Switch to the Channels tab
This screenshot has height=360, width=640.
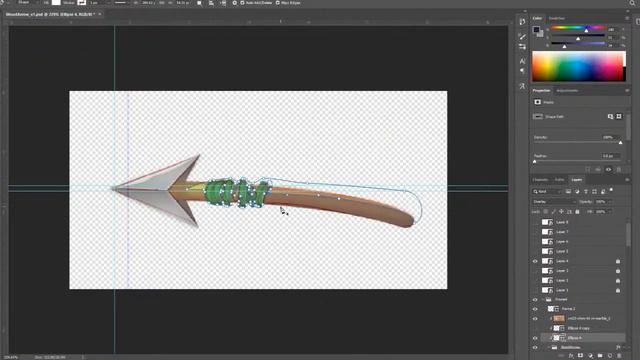point(540,180)
